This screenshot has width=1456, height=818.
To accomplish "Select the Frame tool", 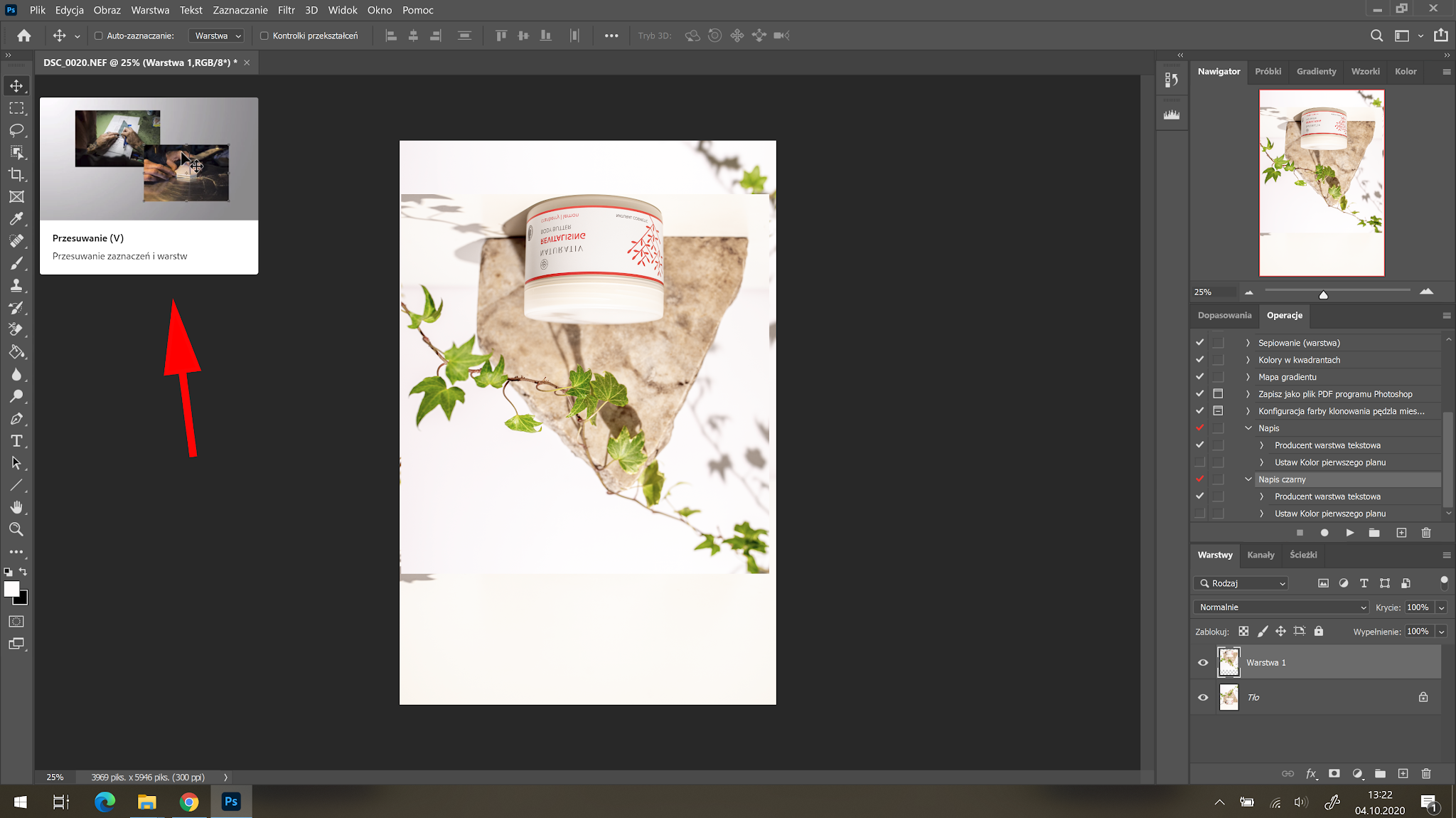I will click(x=16, y=197).
